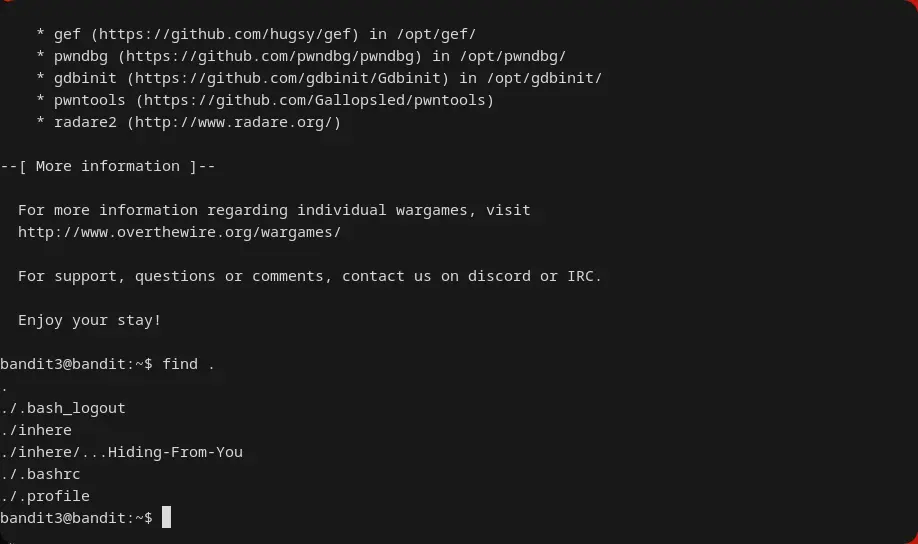Screen dimensions: 918x544
Task: Click the ./.profile output line
Action: coord(45,496)
